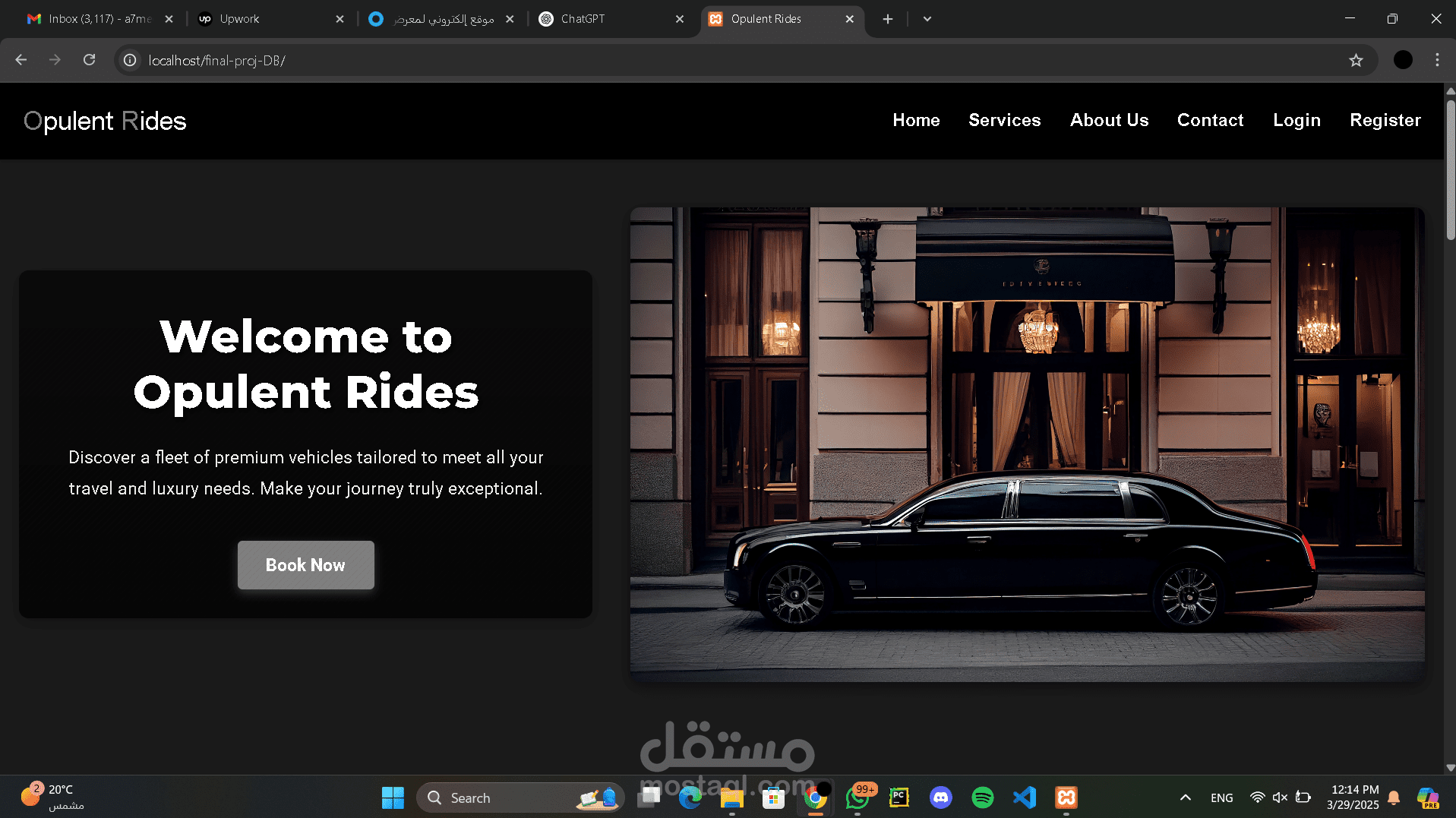Click the muted volume icon
Screen dimensions: 1456x818
click(1280, 797)
